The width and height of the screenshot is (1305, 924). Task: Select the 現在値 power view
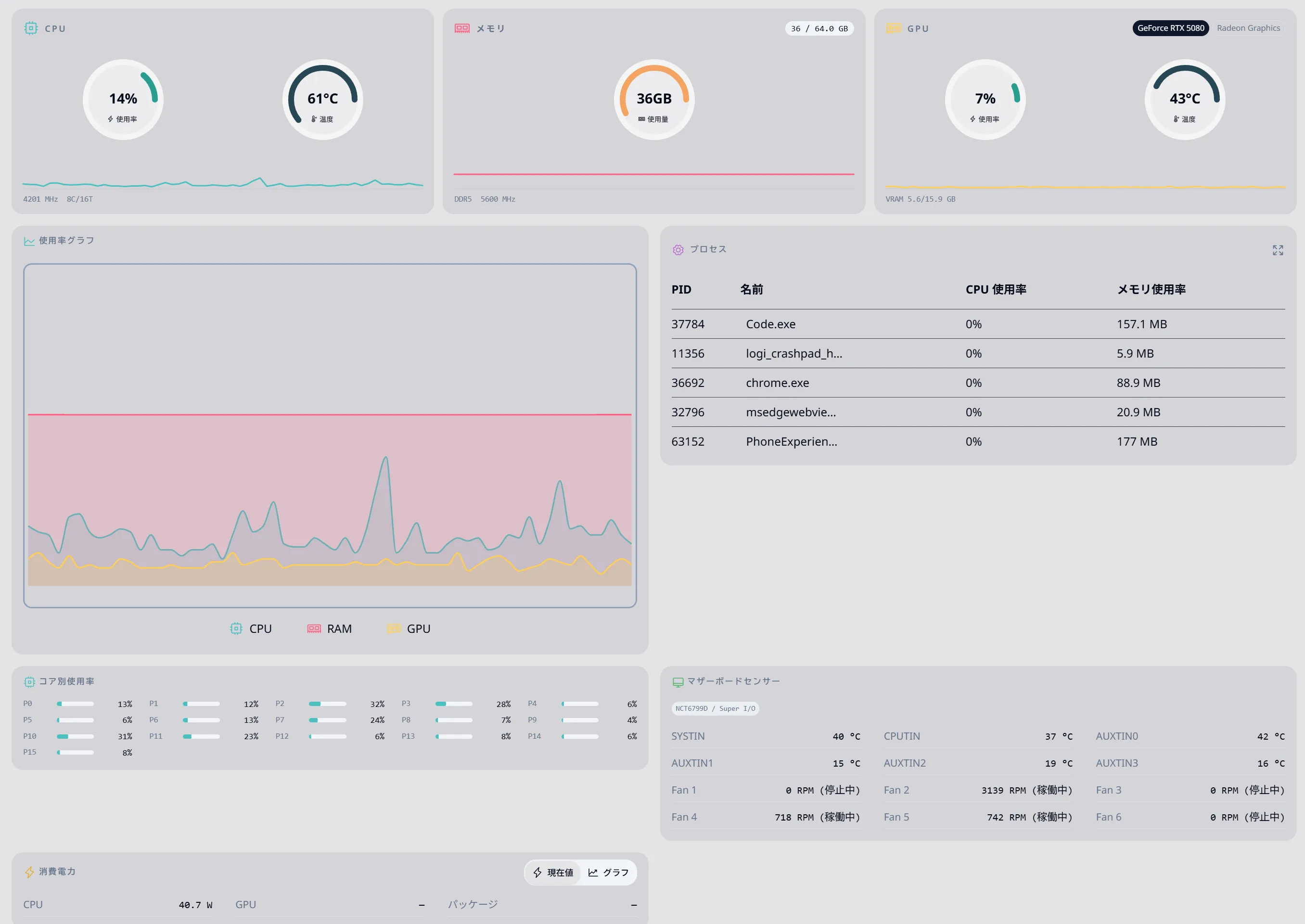point(553,872)
